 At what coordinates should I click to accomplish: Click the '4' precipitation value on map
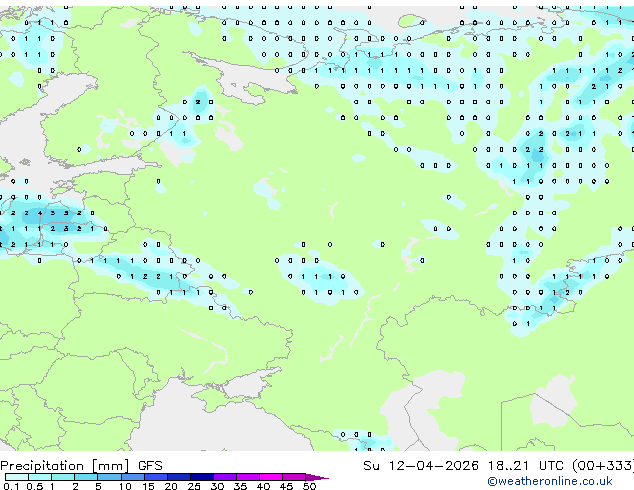(x=40, y=213)
